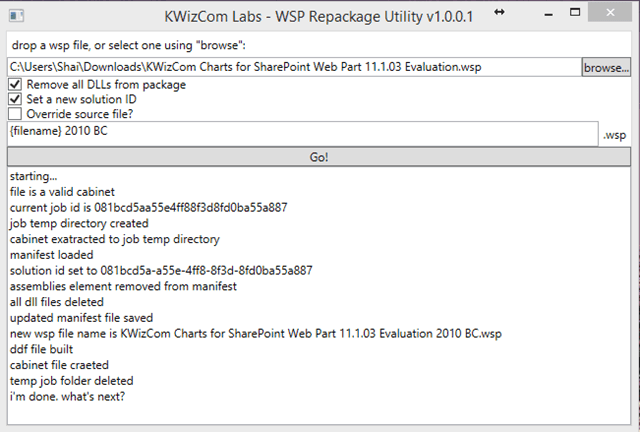Enable the Override source file option

pyautogui.click(x=15, y=114)
